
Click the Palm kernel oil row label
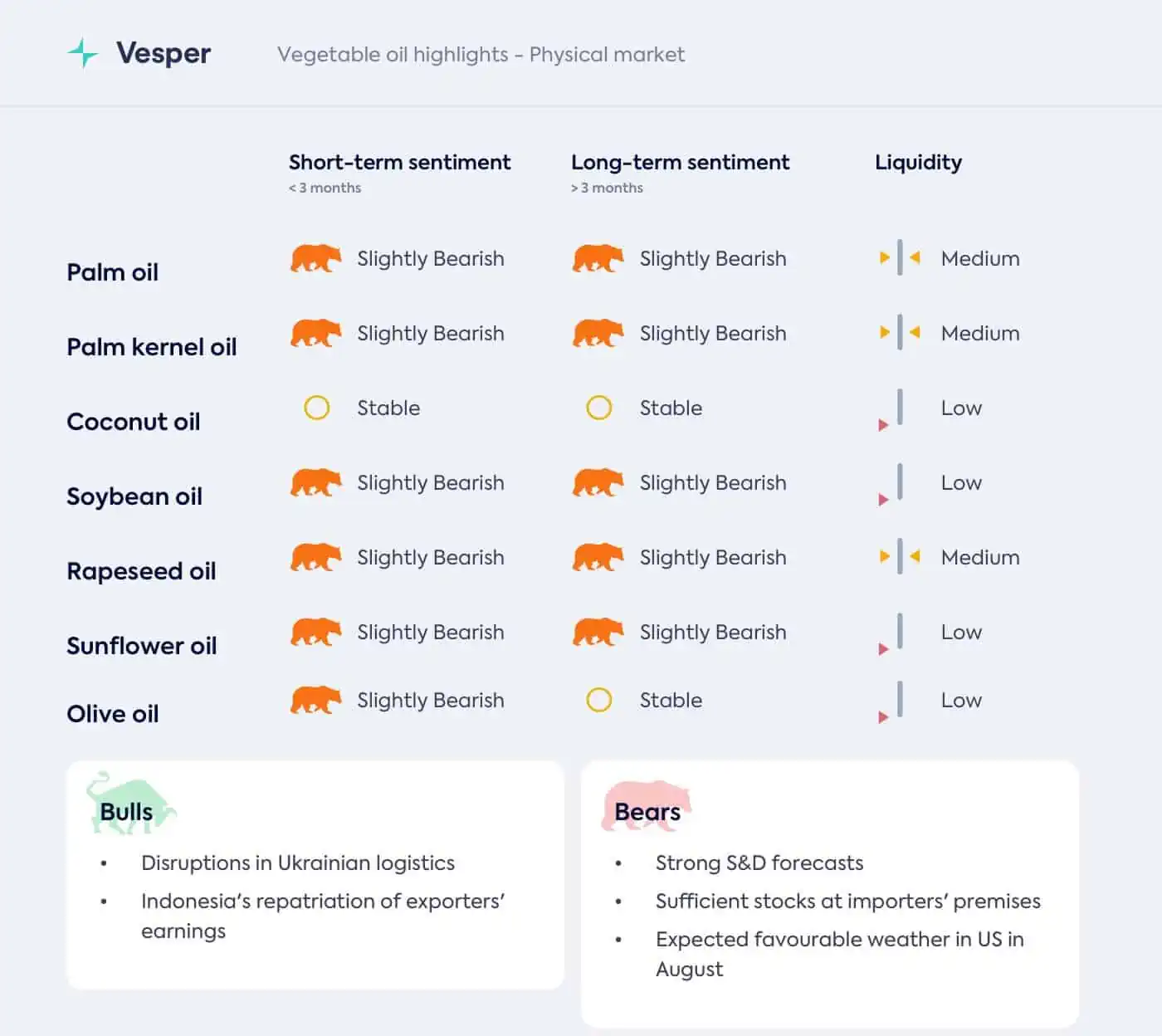(x=152, y=347)
